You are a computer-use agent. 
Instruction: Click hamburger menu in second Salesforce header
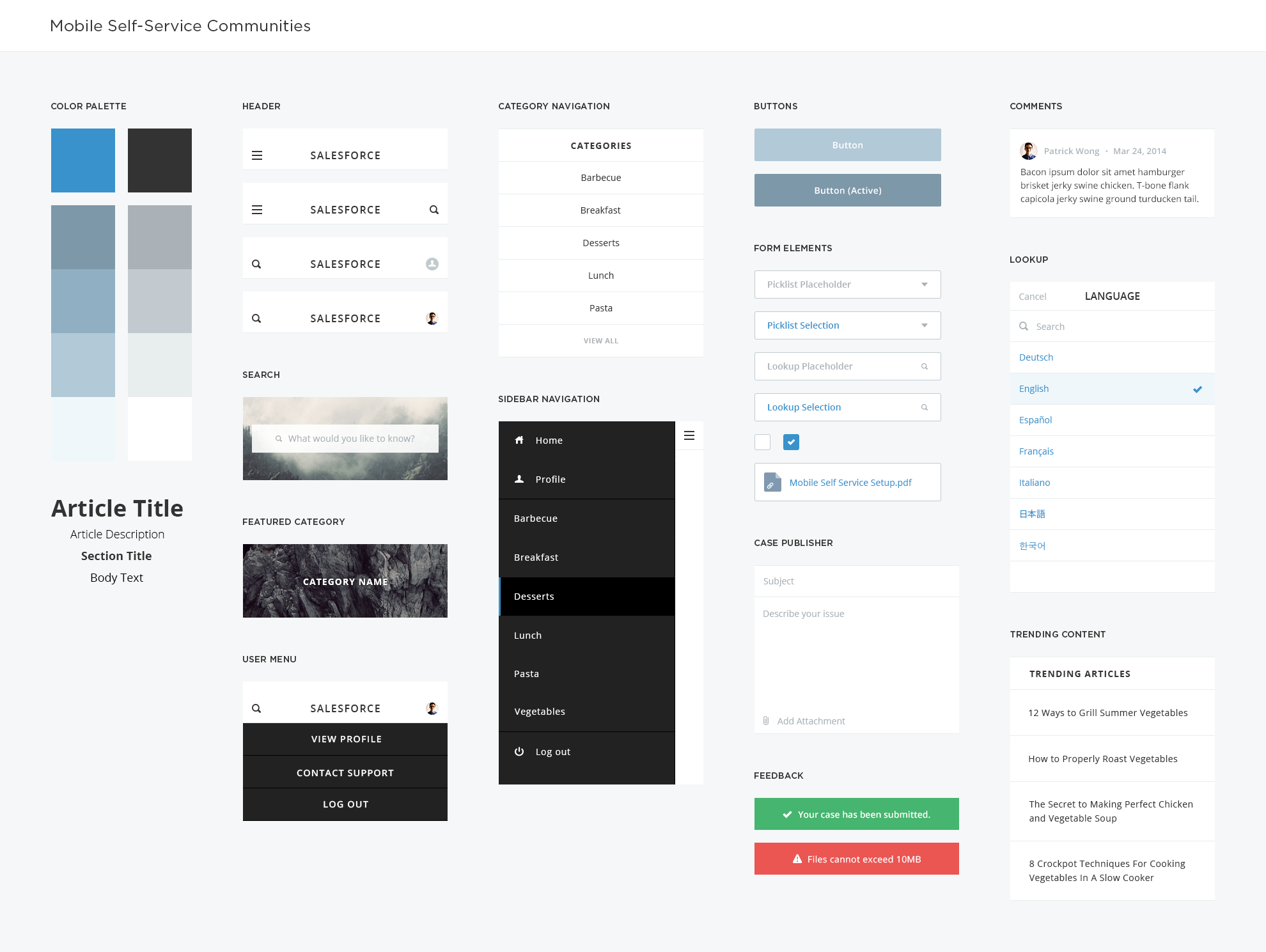pos(257,210)
